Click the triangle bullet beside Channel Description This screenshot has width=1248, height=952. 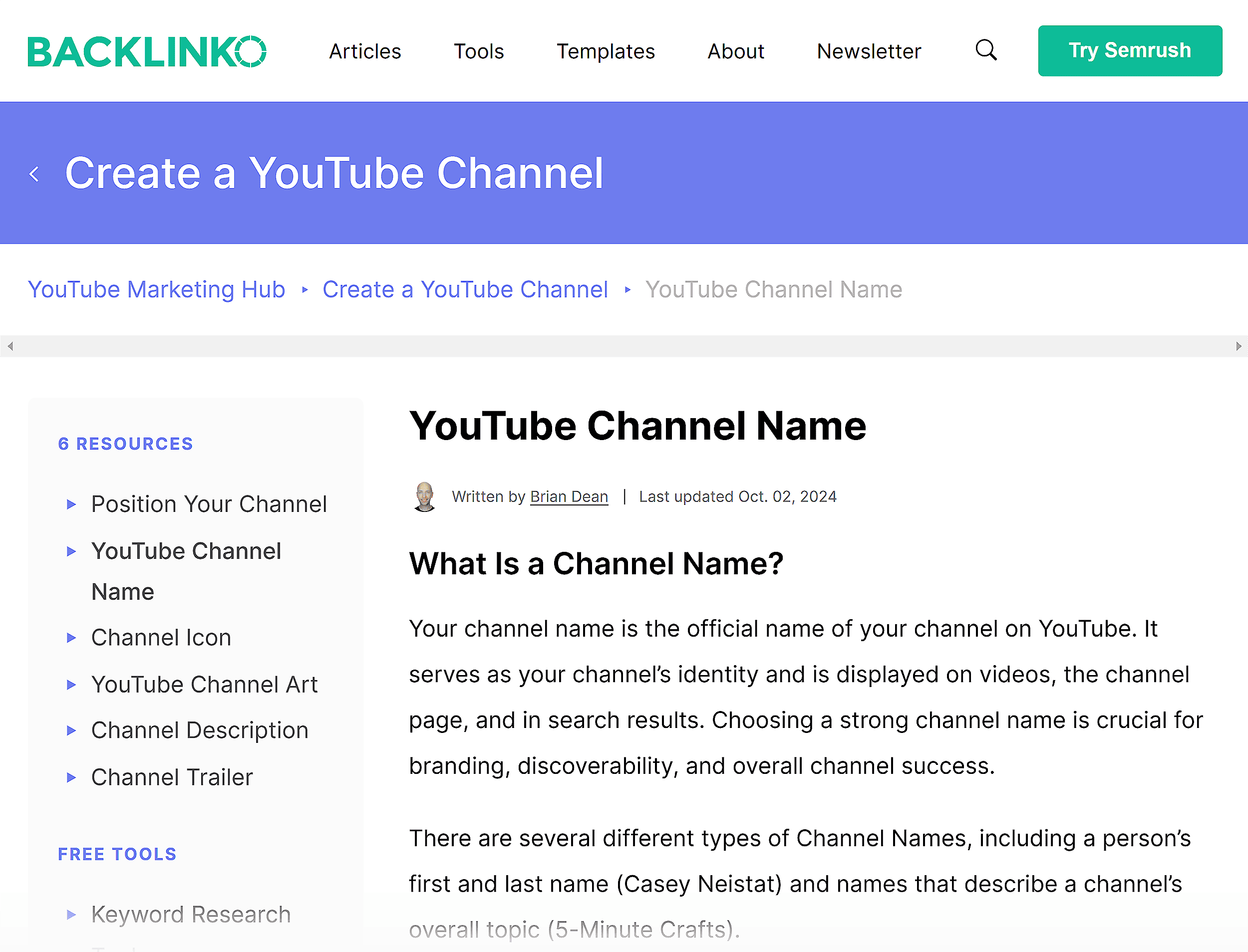[x=71, y=731]
